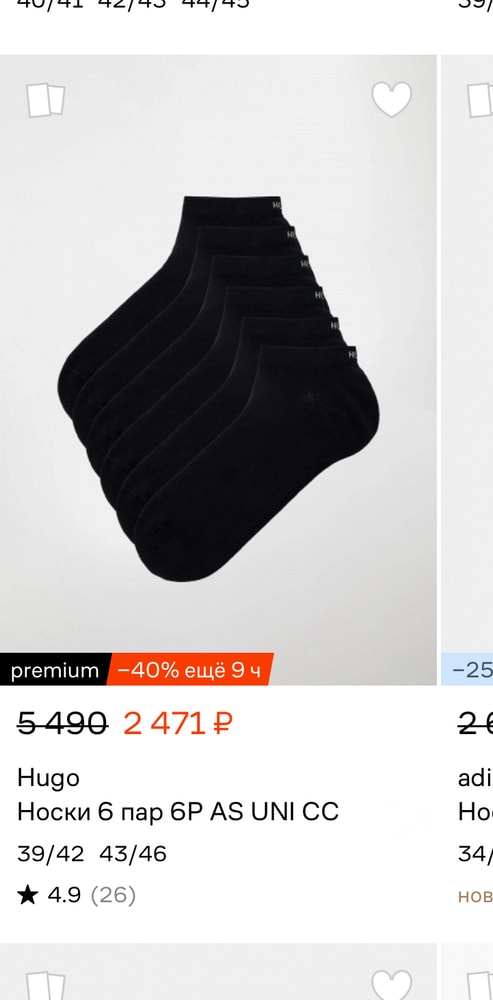
Task: Tap compare icon on bottom-left product card
Action: (x=45, y=985)
